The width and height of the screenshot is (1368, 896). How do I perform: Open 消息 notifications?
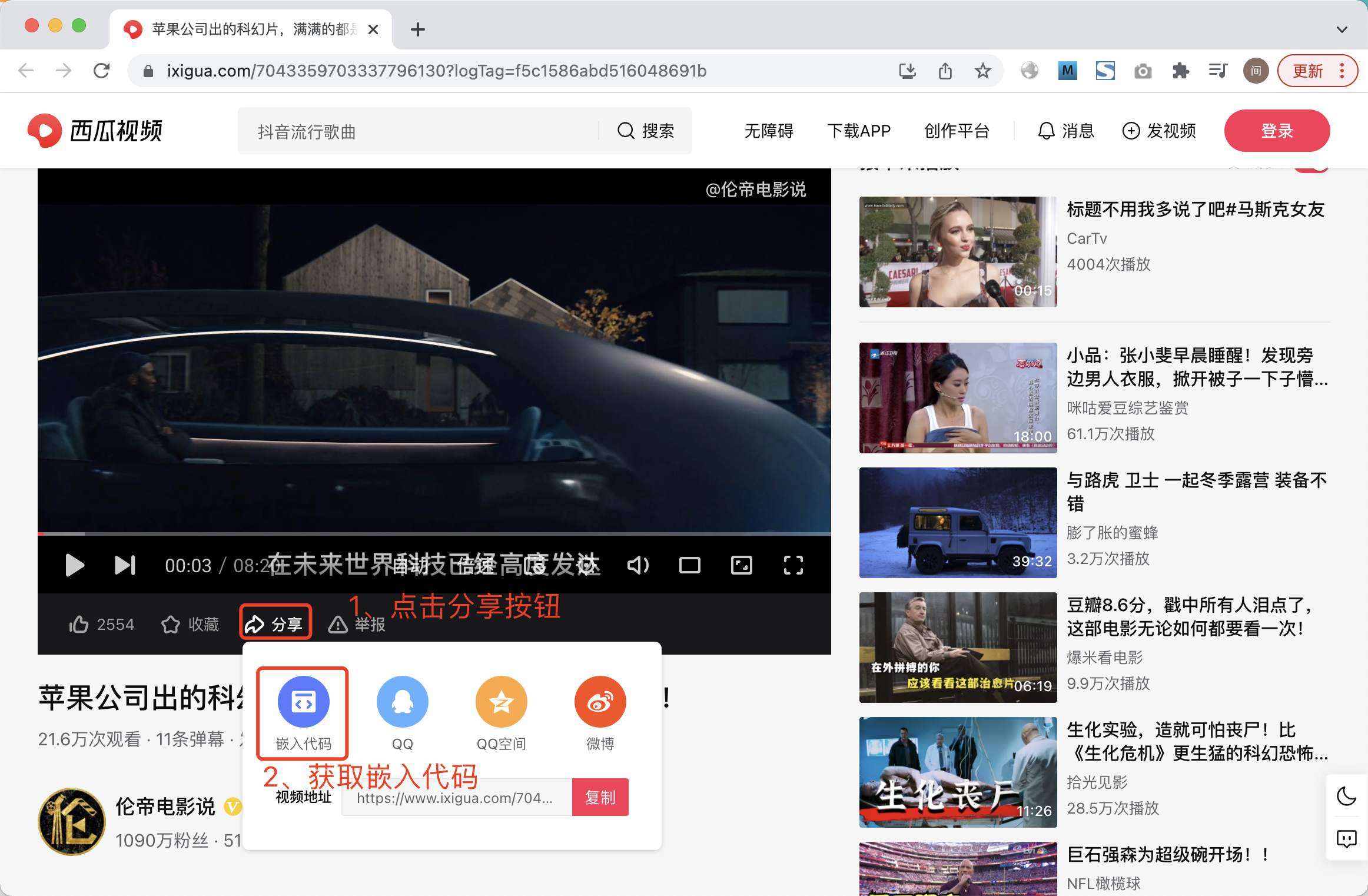click(1065, 131)
